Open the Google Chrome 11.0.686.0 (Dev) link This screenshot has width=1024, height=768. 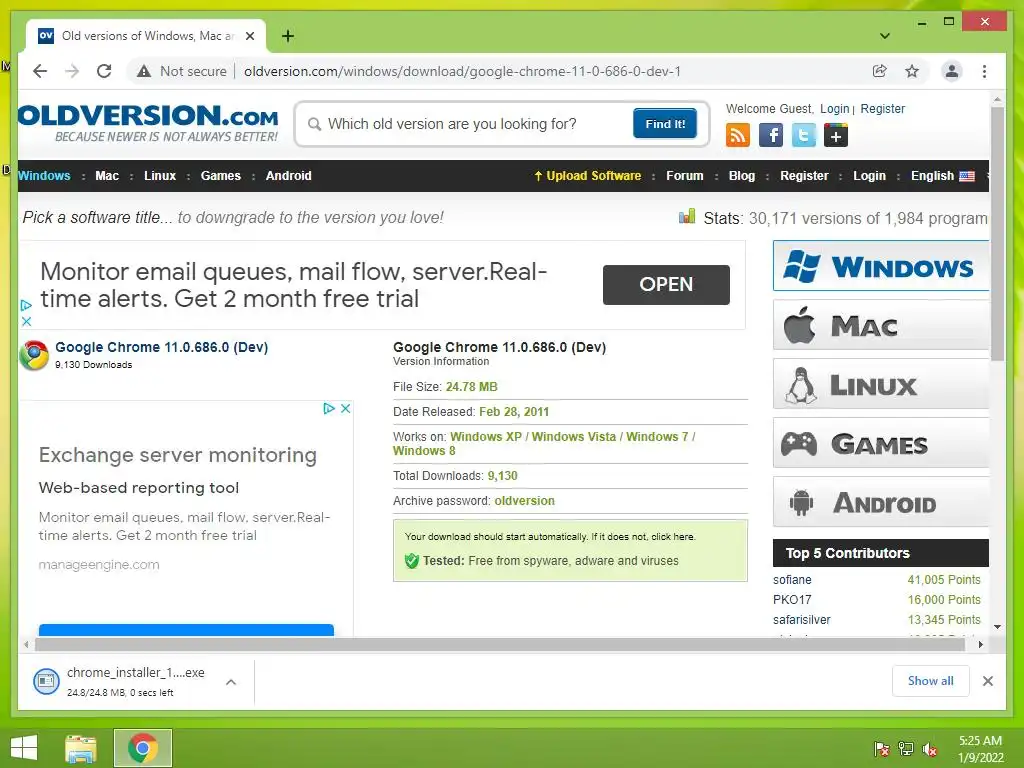161,347
